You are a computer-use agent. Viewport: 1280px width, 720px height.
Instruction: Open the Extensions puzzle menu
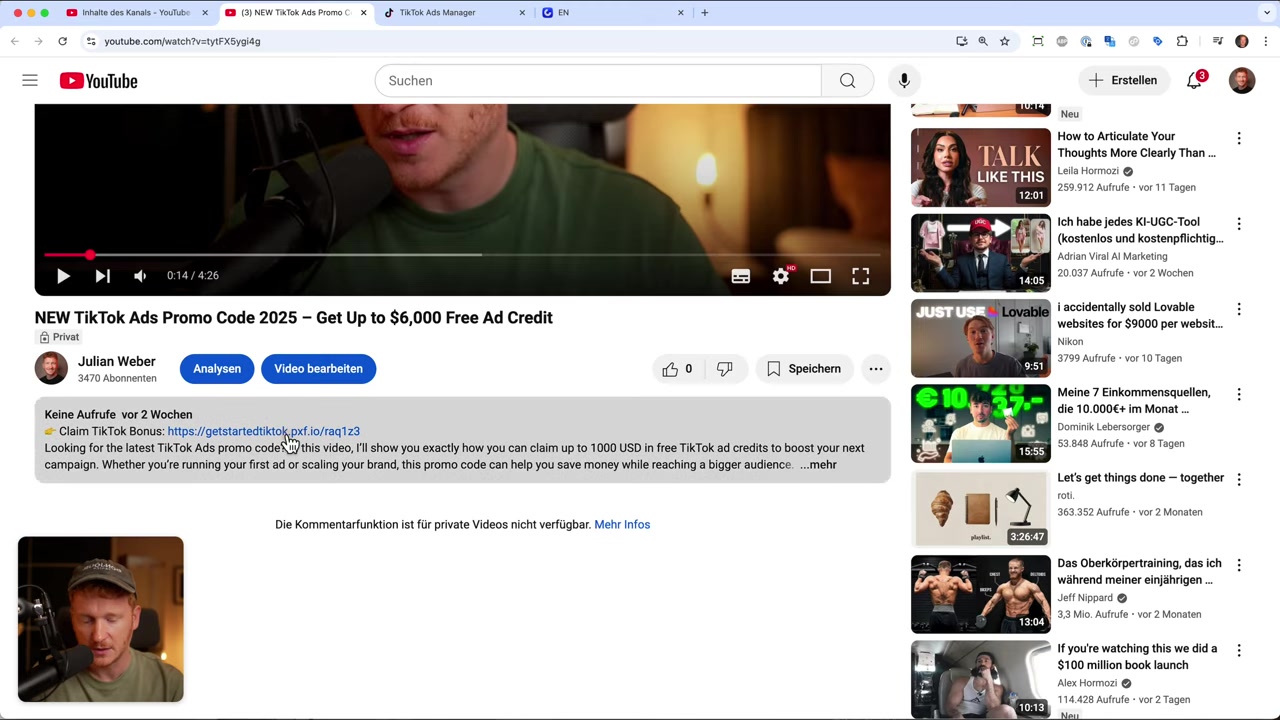tap(1182, 41)
